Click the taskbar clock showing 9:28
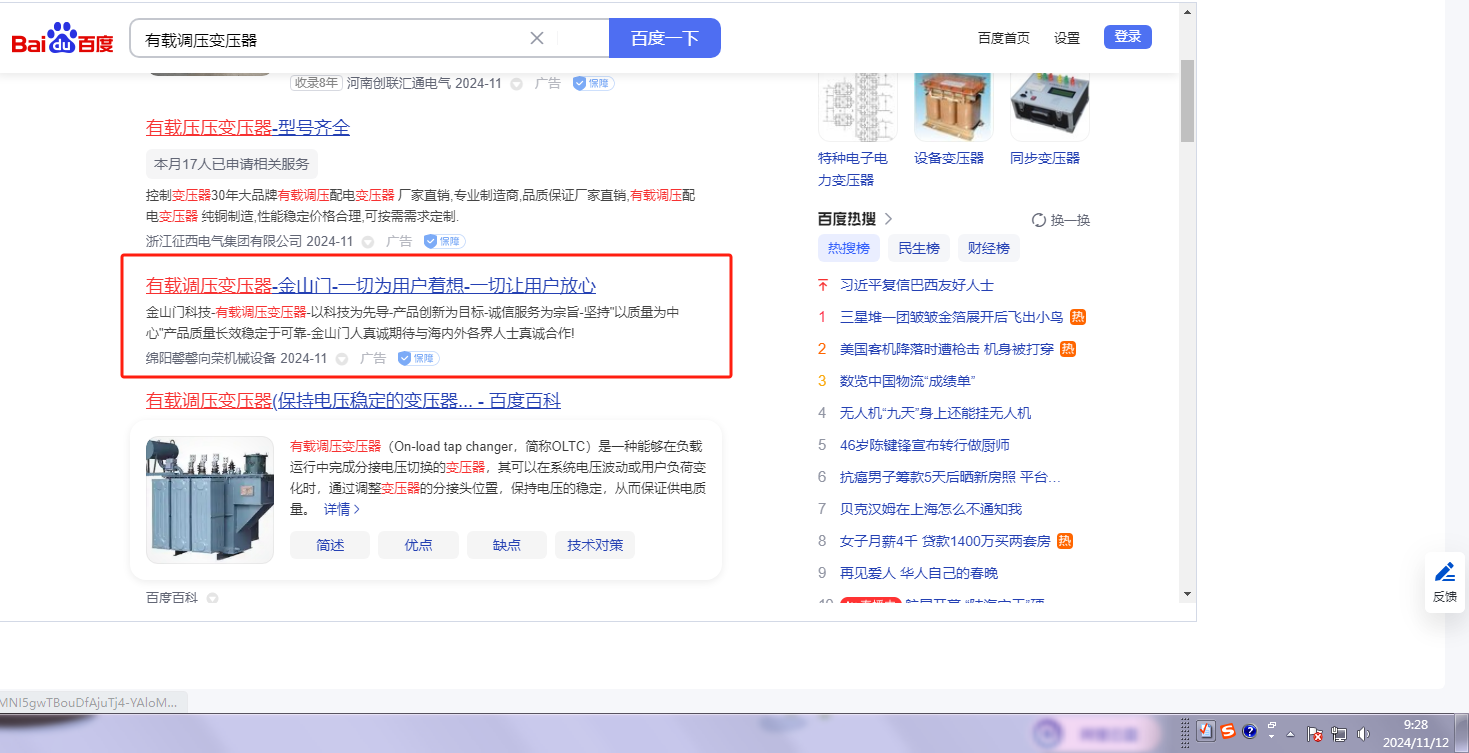The width and height of the screenshot is (1469, 753). click(1416, 733)
